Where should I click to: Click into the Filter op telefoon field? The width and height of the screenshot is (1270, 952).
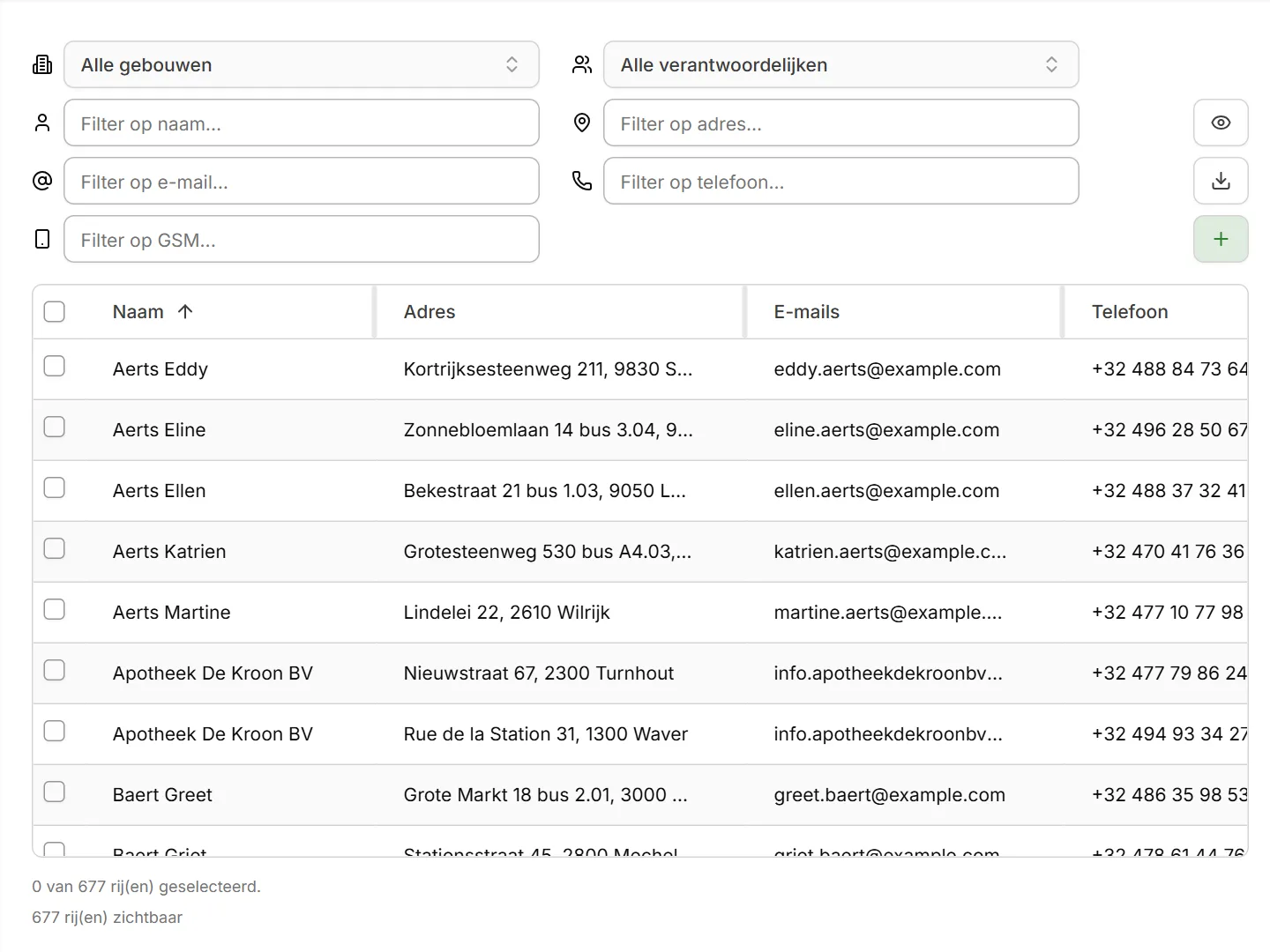click(841, 181)
